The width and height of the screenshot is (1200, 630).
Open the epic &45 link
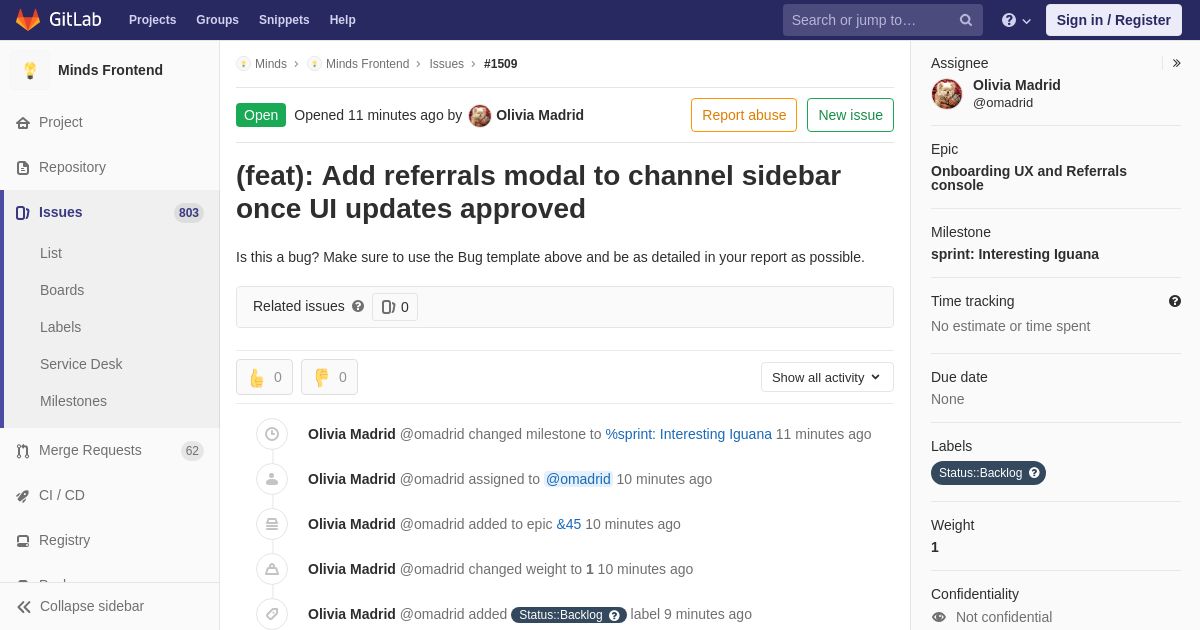coord(569,524)
